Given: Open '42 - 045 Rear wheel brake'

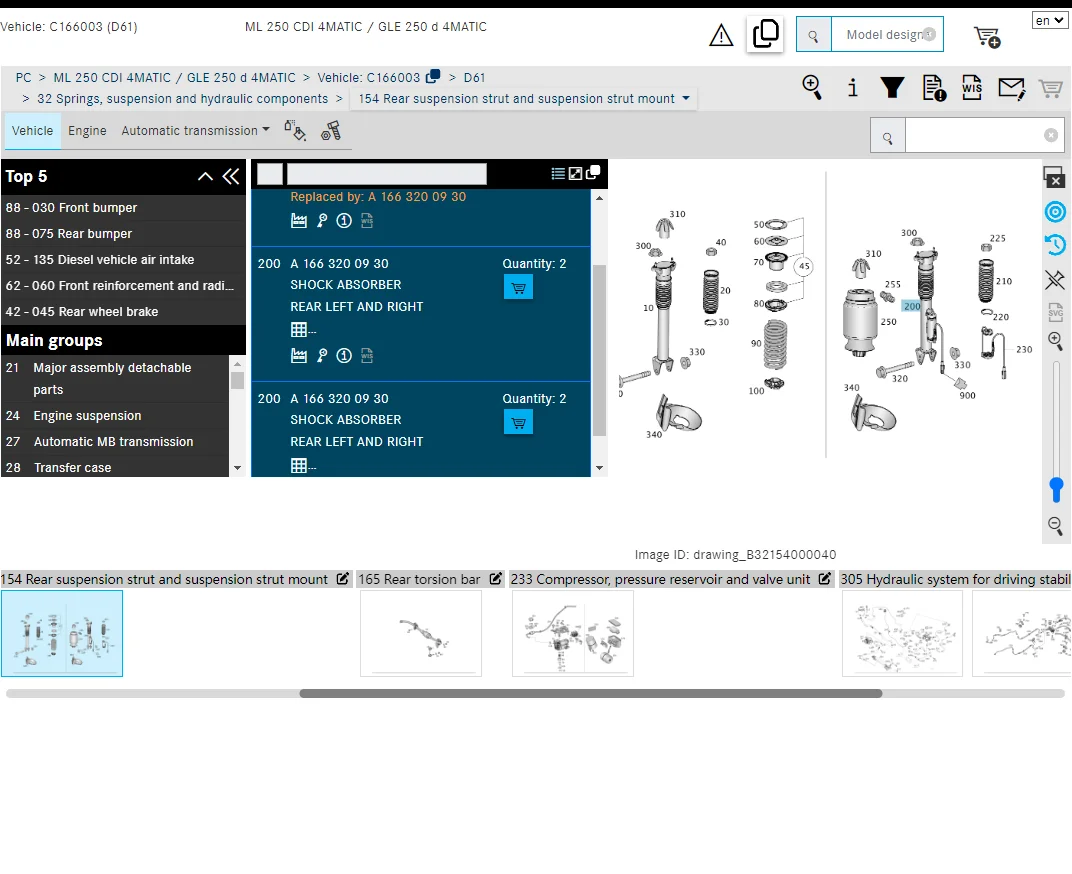Looking at the screenshot, I should (123, 311).
